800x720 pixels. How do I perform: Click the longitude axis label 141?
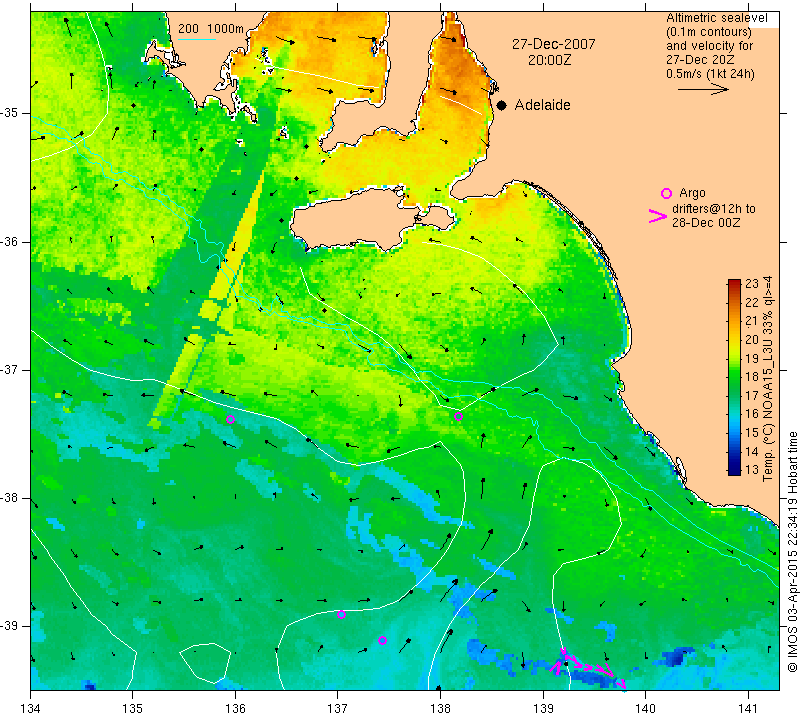point(748,708)
